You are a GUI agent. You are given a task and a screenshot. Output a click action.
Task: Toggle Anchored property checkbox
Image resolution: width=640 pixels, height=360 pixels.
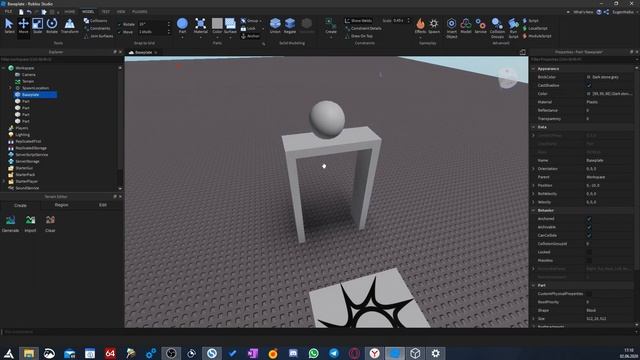click(x=589, y=219)
